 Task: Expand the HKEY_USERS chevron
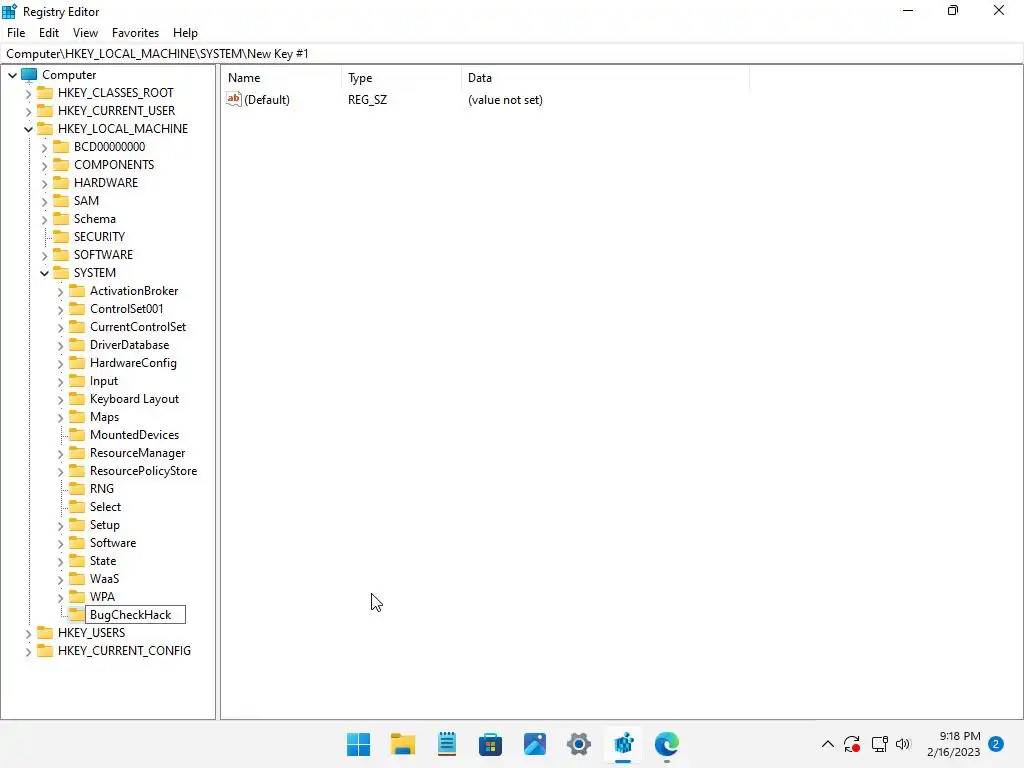pyautogui.click(x=28, y=633)
